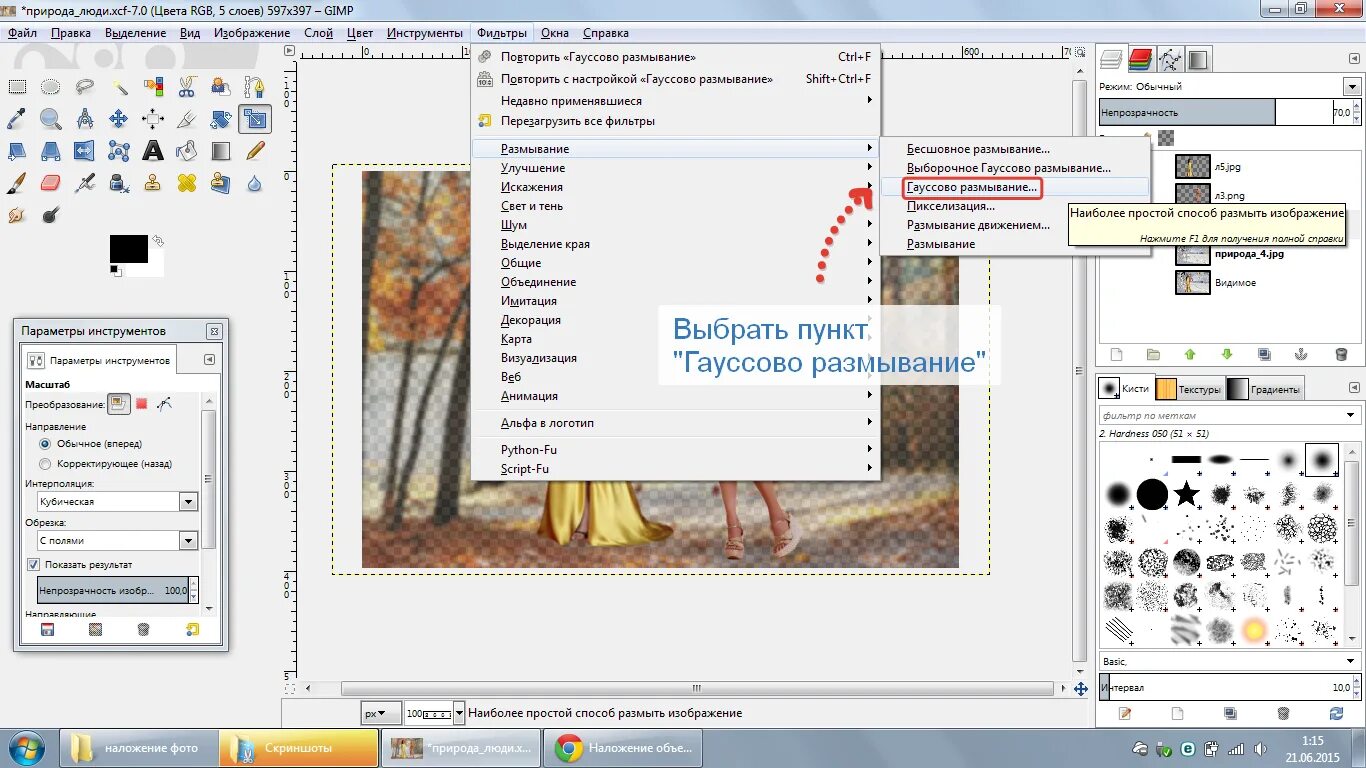Select the Paintbrush tool
1366x768 pixels.
(17, 183)
